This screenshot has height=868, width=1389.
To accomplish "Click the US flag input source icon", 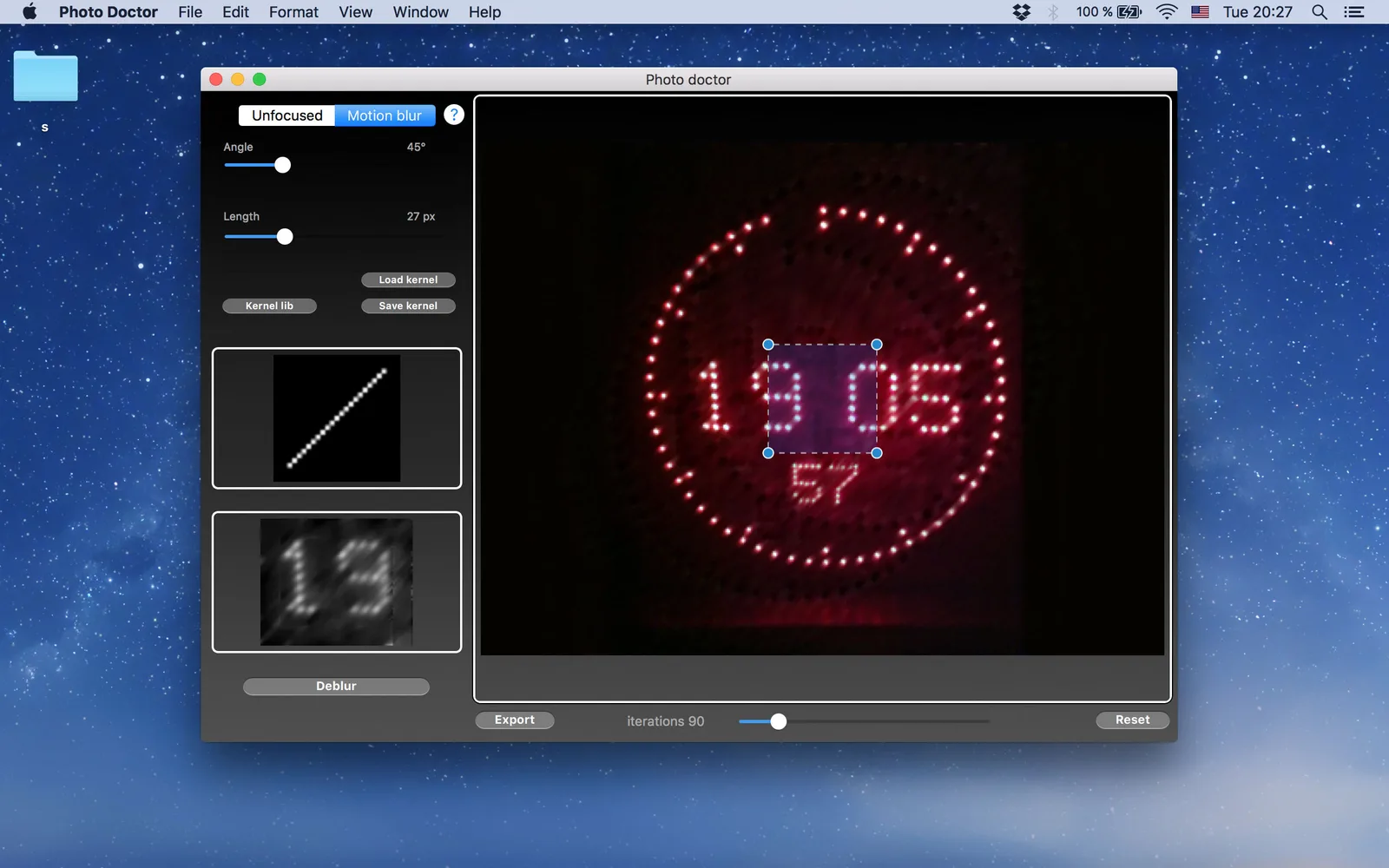I will (1200, 11).
